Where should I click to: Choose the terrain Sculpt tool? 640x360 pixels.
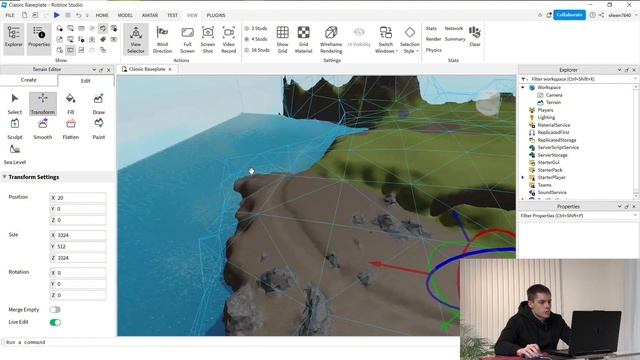tap(15, 129)
